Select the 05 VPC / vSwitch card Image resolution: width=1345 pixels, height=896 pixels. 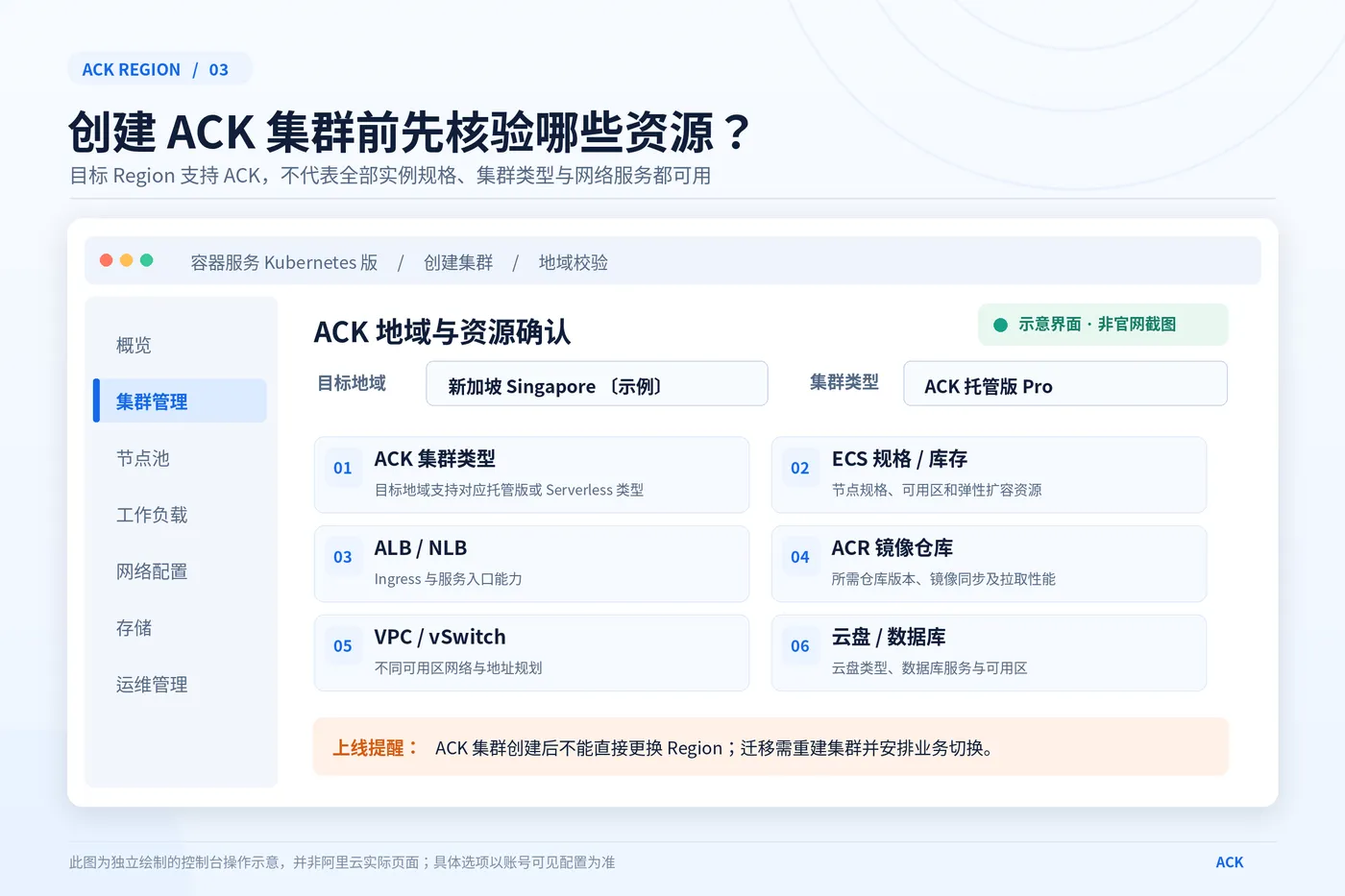coord(531,653)
